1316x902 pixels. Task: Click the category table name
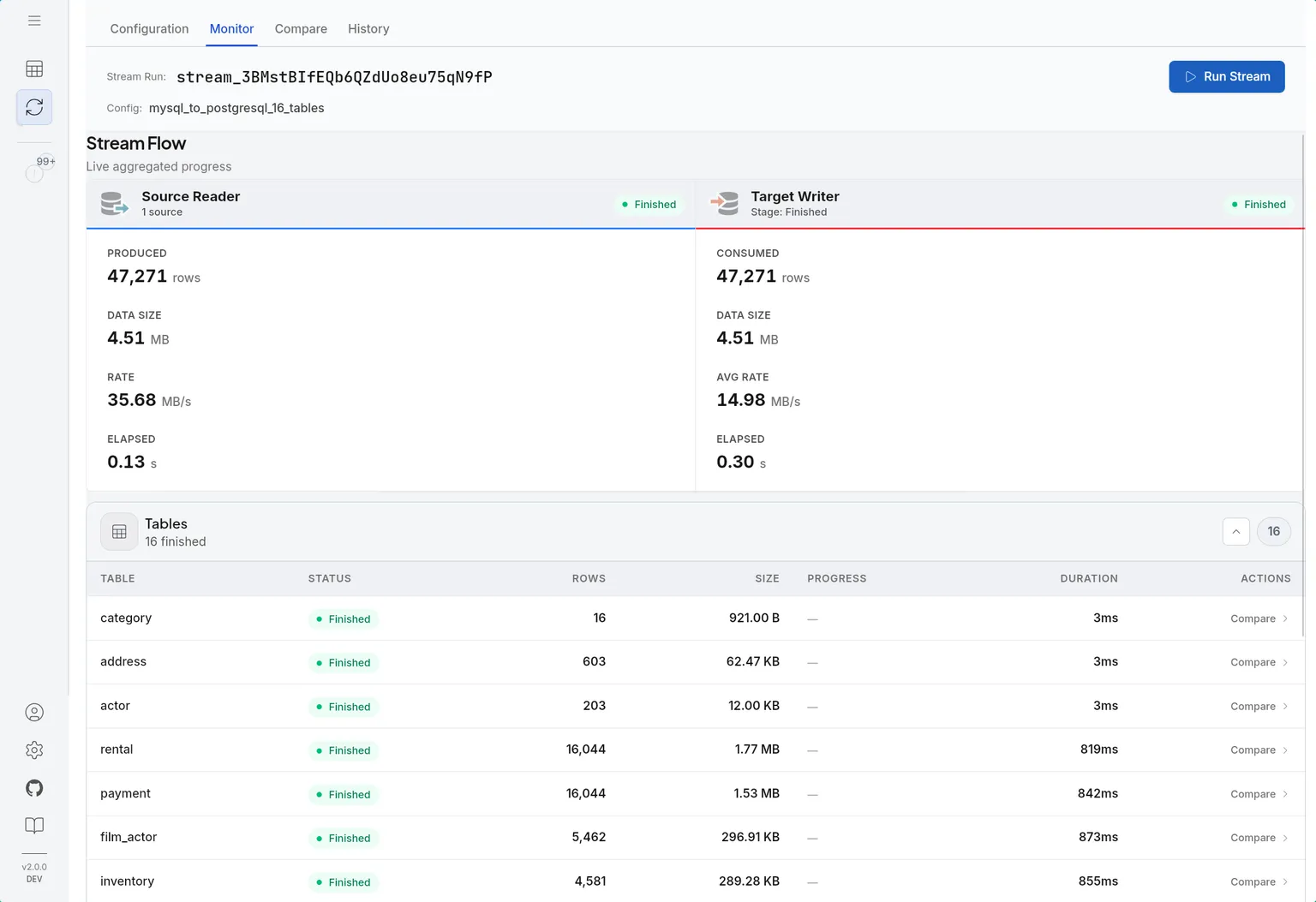(126, 618)
